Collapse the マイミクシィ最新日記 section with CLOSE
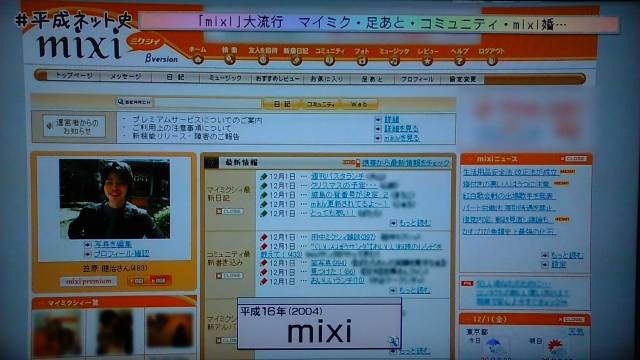Screen dimensions: 640x360 229,211
